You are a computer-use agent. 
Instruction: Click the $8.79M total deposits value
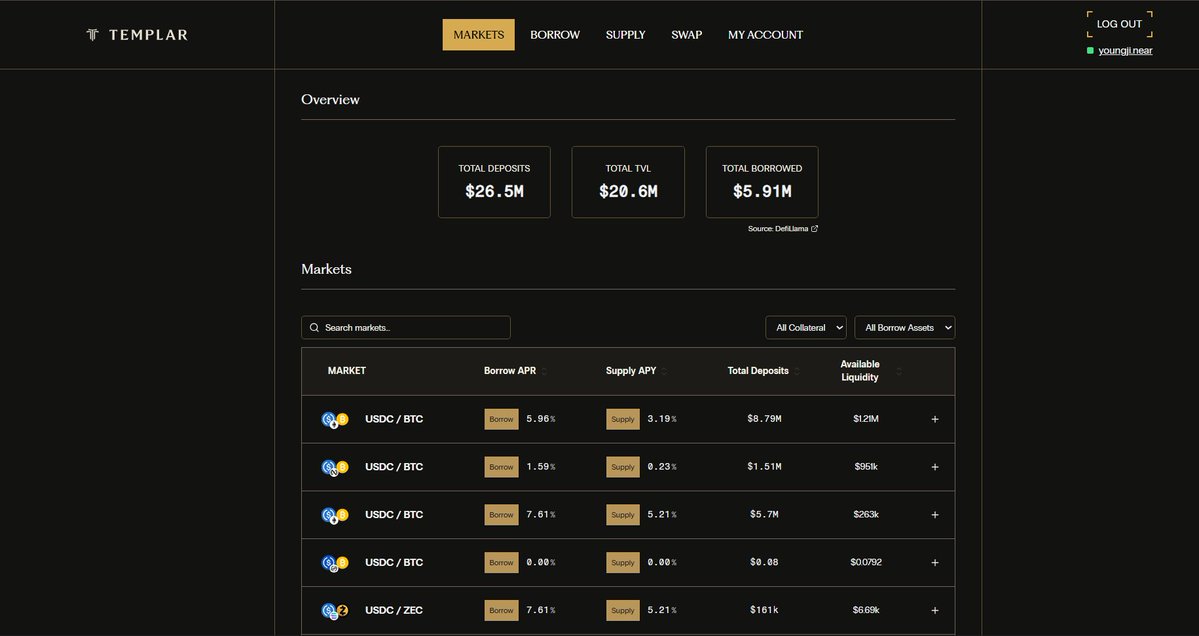(x=764, y=419)
